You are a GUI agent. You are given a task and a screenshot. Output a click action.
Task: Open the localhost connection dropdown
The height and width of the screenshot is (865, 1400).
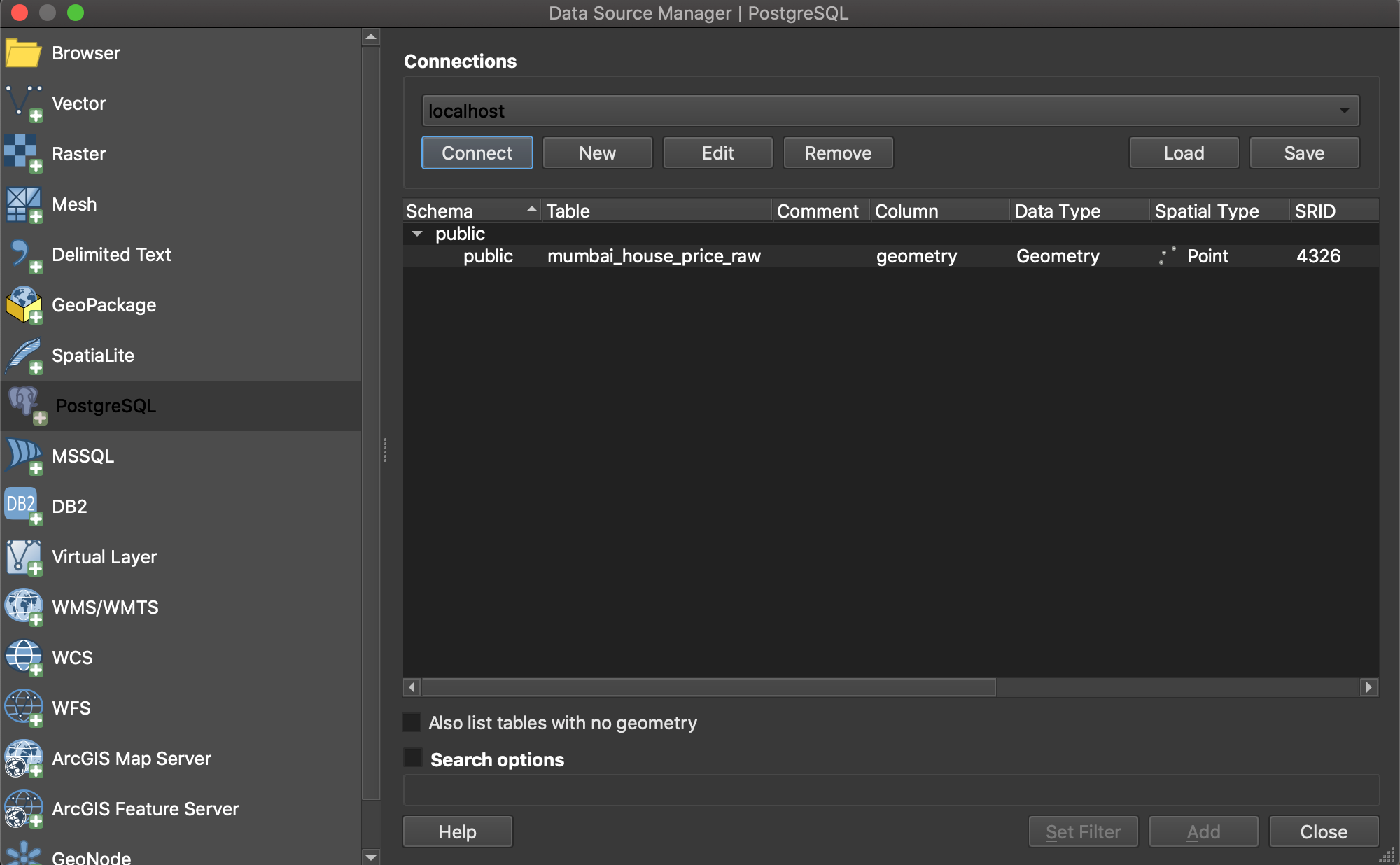[x=890, y=111]
